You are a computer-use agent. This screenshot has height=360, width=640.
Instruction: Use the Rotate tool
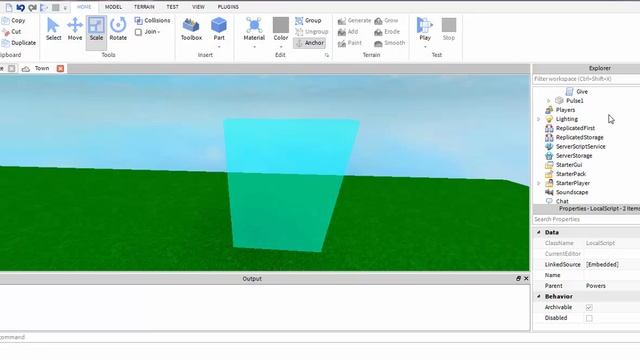pyautogui.click(x=118, y=29)
